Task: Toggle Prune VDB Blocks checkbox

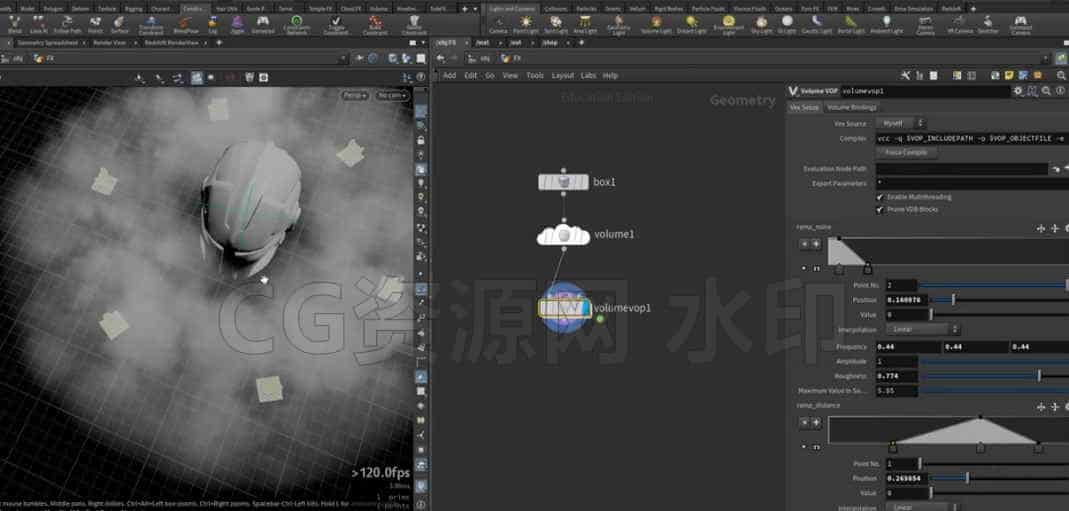Action: coord(879,209)
